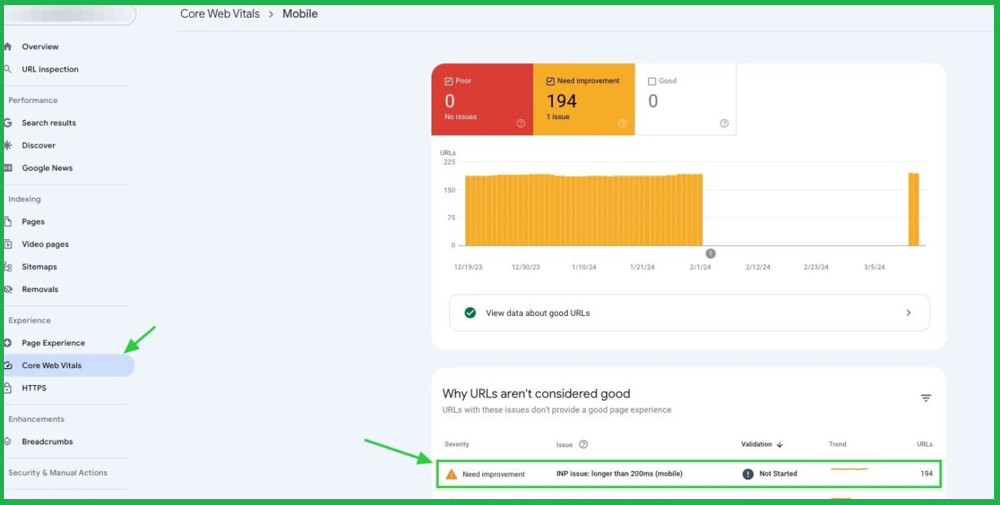Click the Core Web Vitals gauge icon

pyautogui.click(x=8, y=365)
